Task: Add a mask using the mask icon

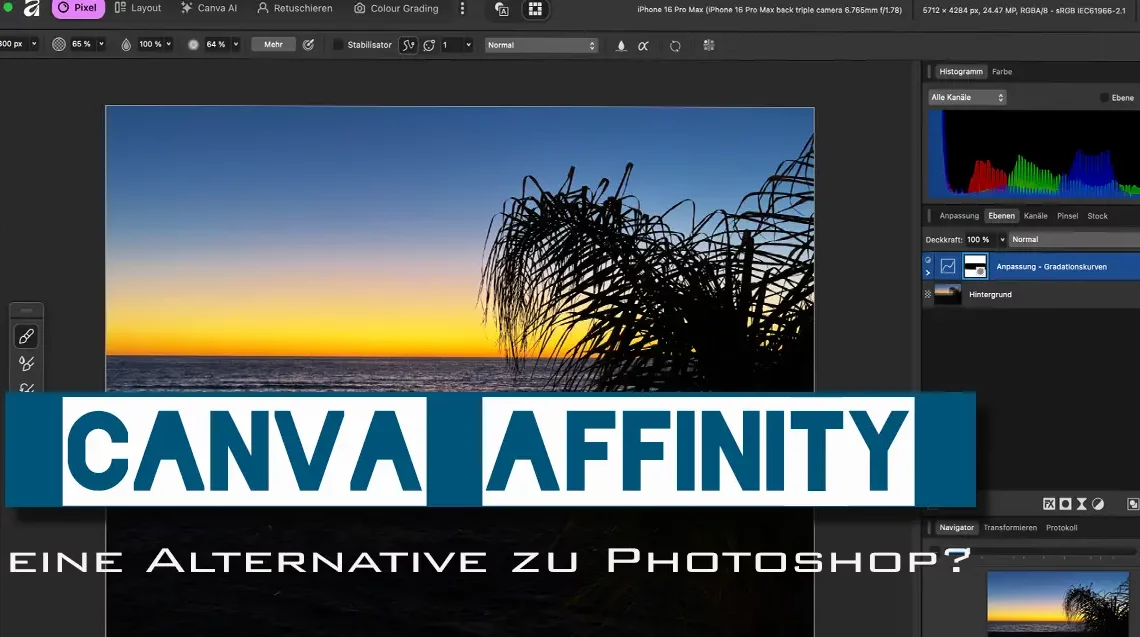Action: (x=1066, y=505)
